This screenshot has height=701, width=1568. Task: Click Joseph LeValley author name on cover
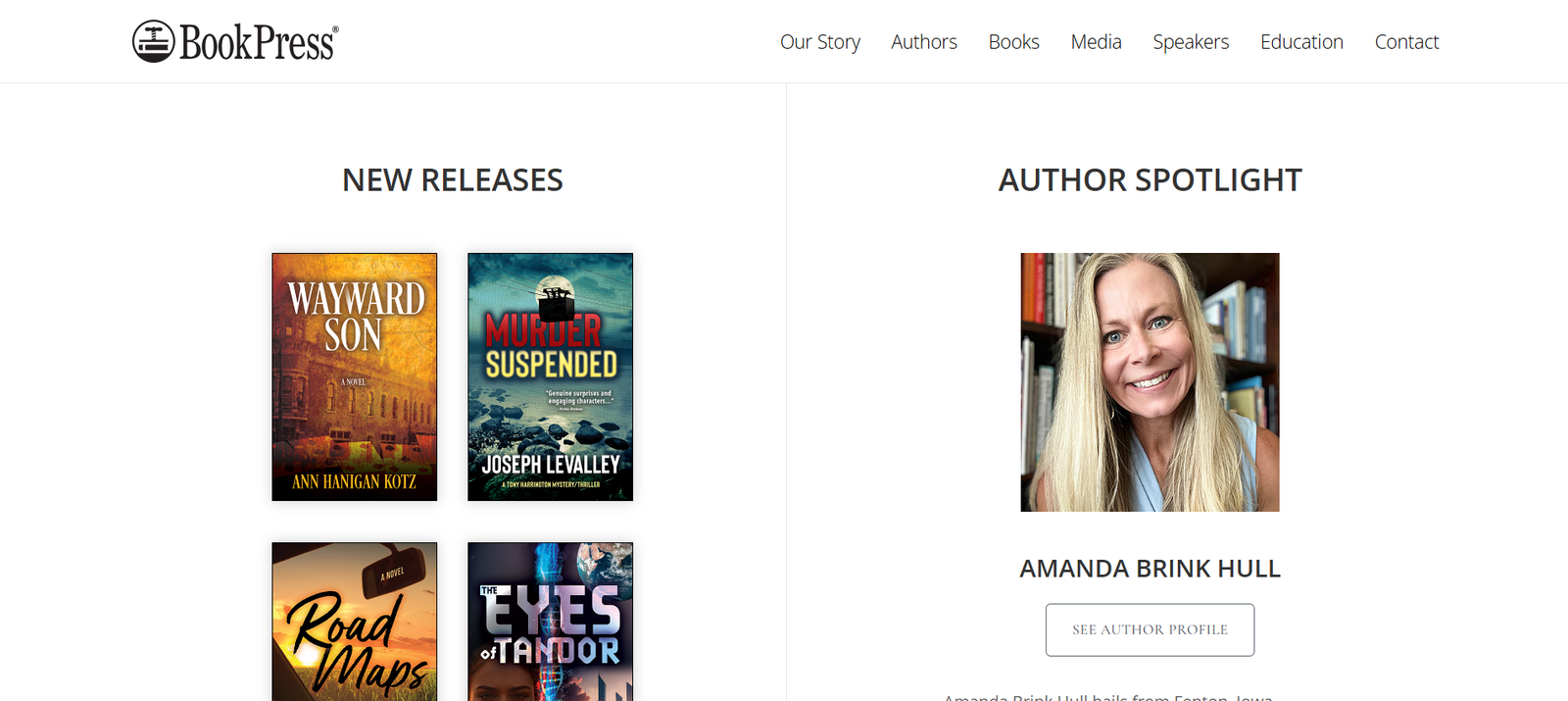(551, 464)
